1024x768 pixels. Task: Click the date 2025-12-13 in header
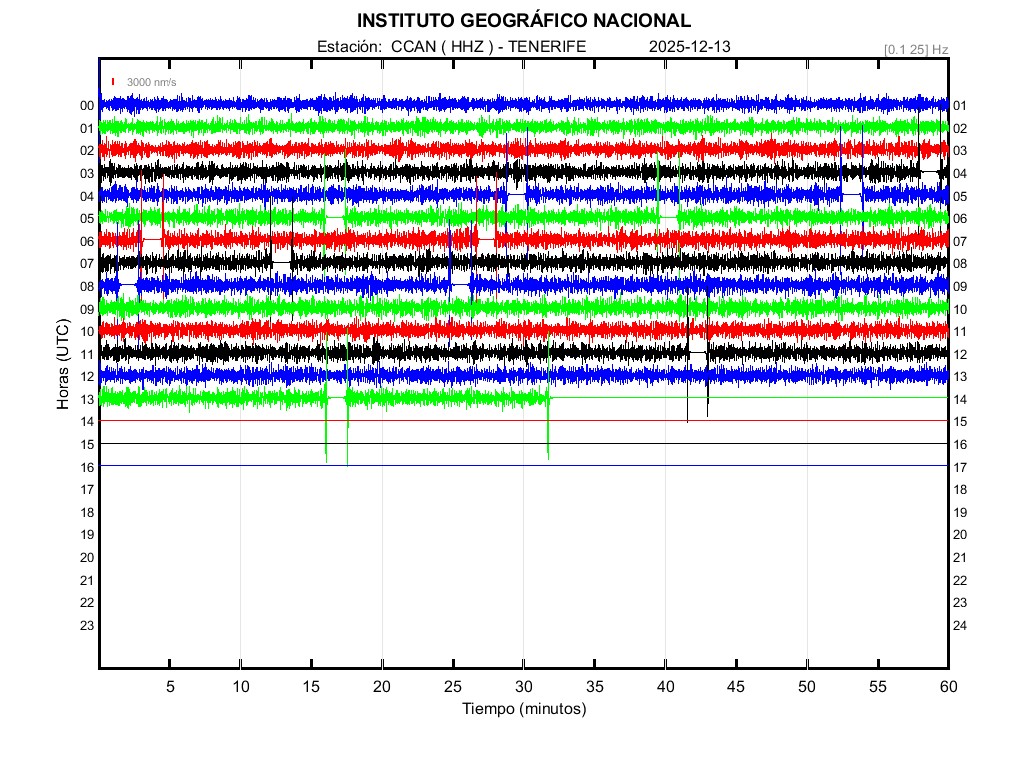click(x=691, y=47)
